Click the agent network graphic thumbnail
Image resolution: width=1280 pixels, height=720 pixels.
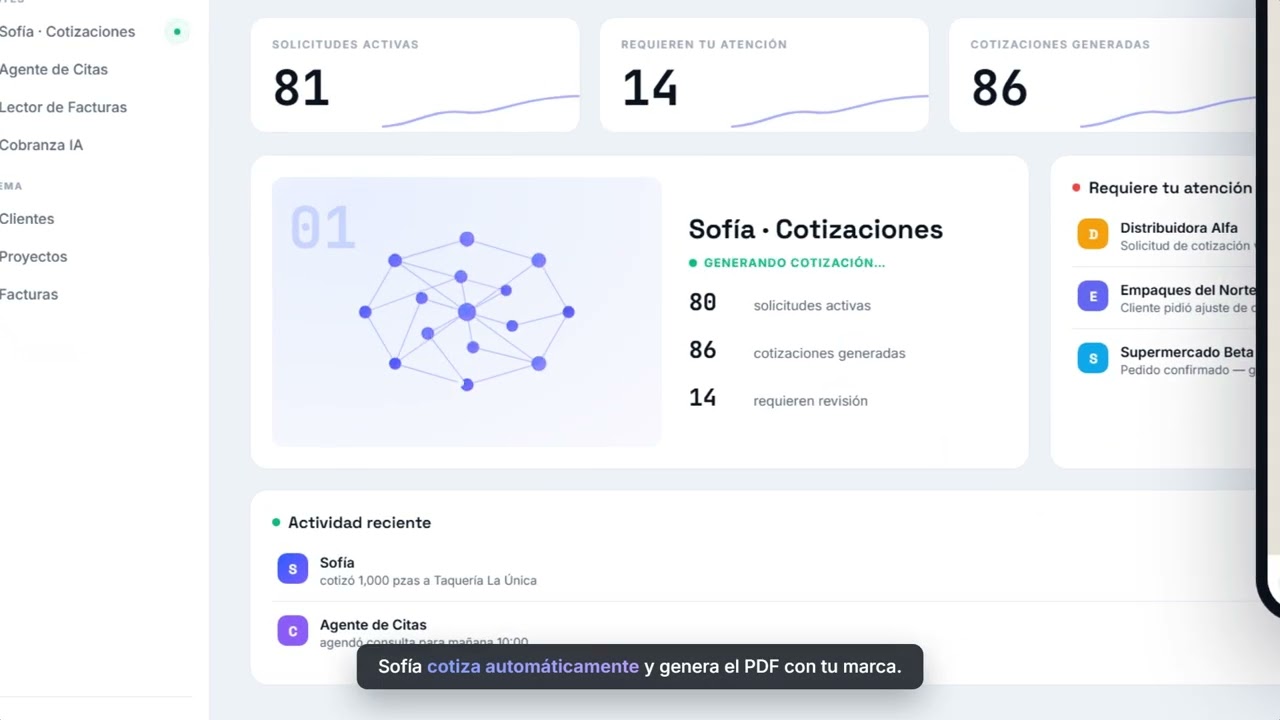click(x=467, y=312)
